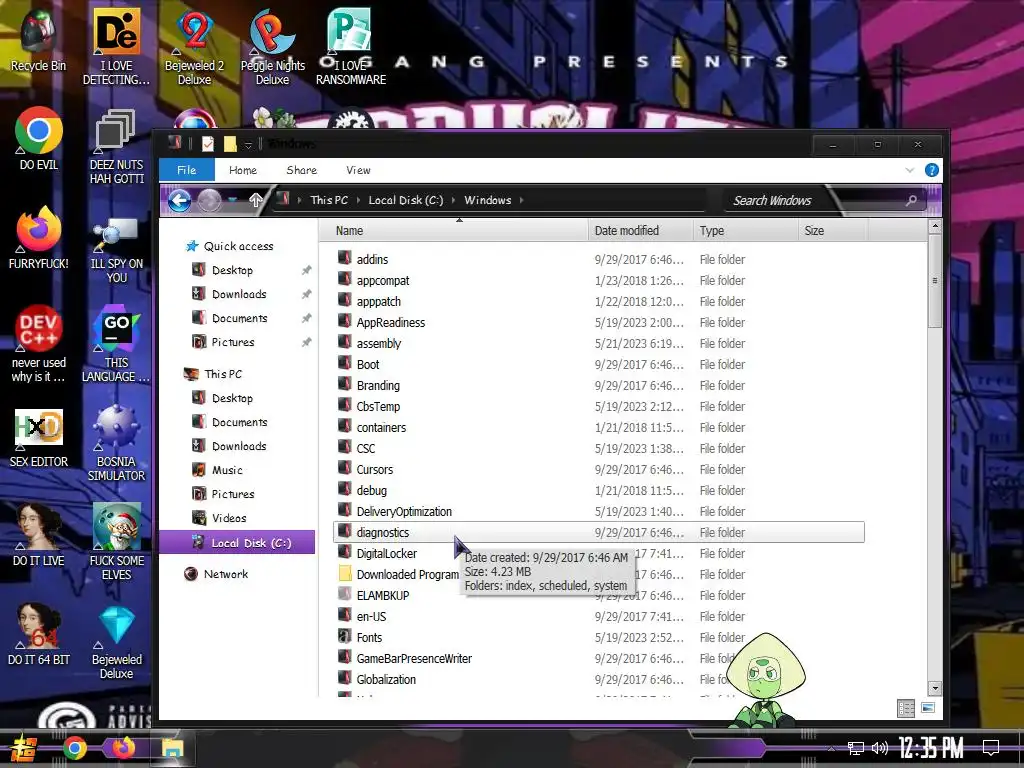
Task: Open the 'FUCK SOME ELVES' desktop icon
Action: (x=116, y=541)
